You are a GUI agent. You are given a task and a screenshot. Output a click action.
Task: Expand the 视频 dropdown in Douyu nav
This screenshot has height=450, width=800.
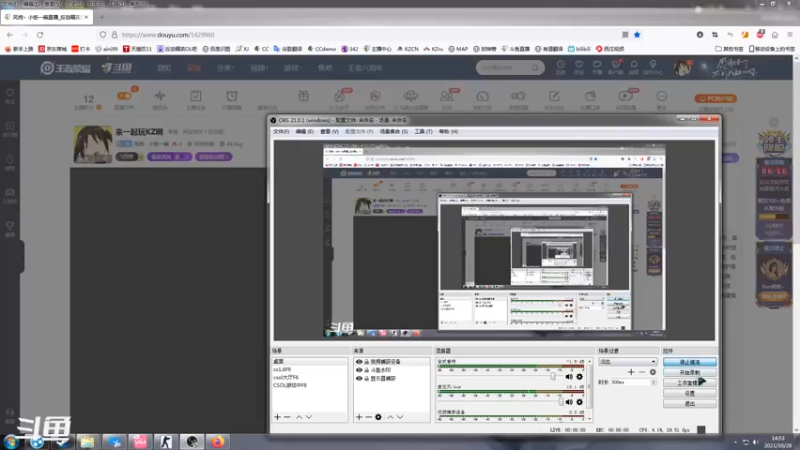click(x=259, y=68)
